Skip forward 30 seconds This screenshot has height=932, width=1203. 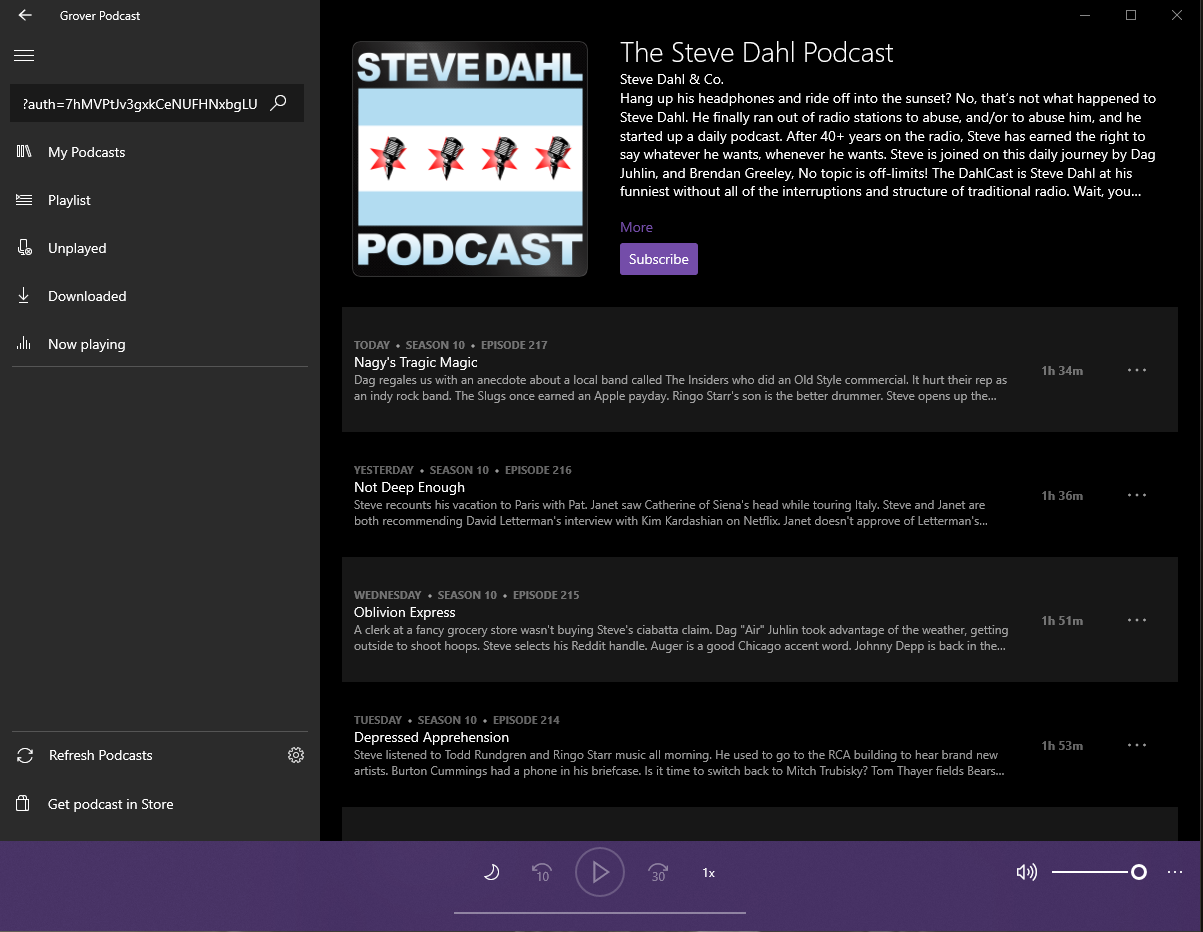pos(658,872)
